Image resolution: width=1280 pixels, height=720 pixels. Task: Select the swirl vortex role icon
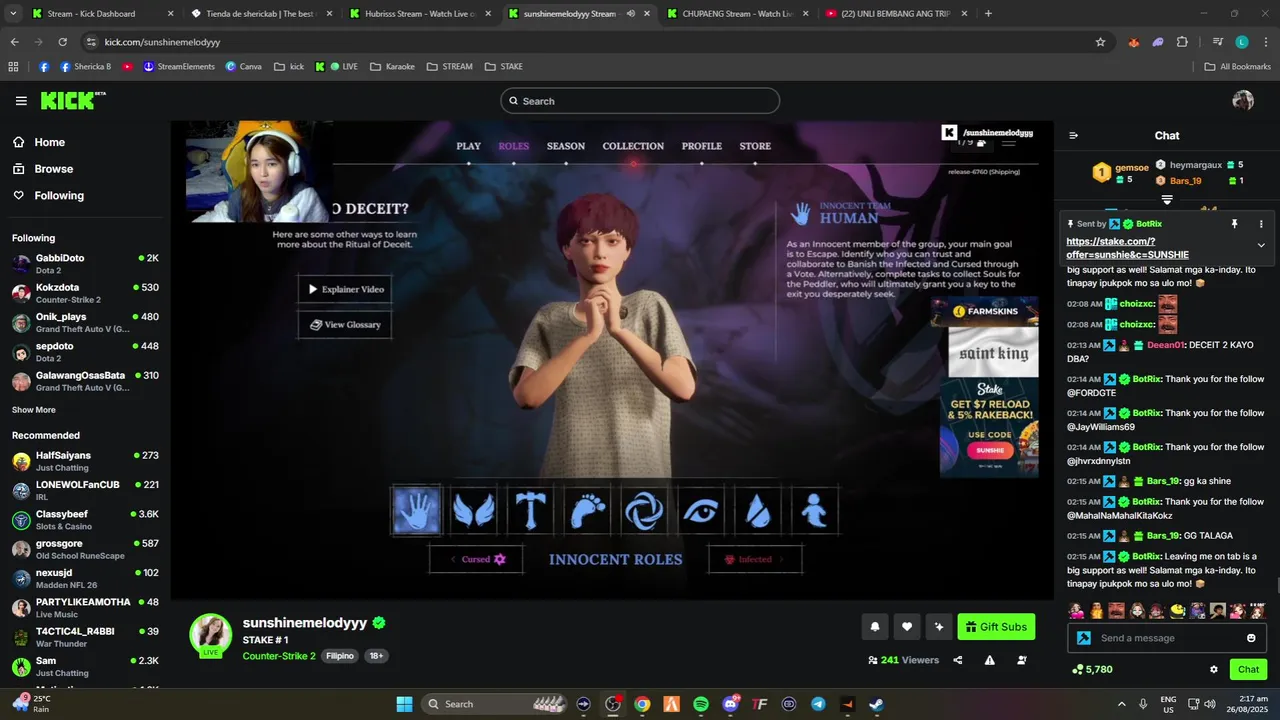[644, 511]
